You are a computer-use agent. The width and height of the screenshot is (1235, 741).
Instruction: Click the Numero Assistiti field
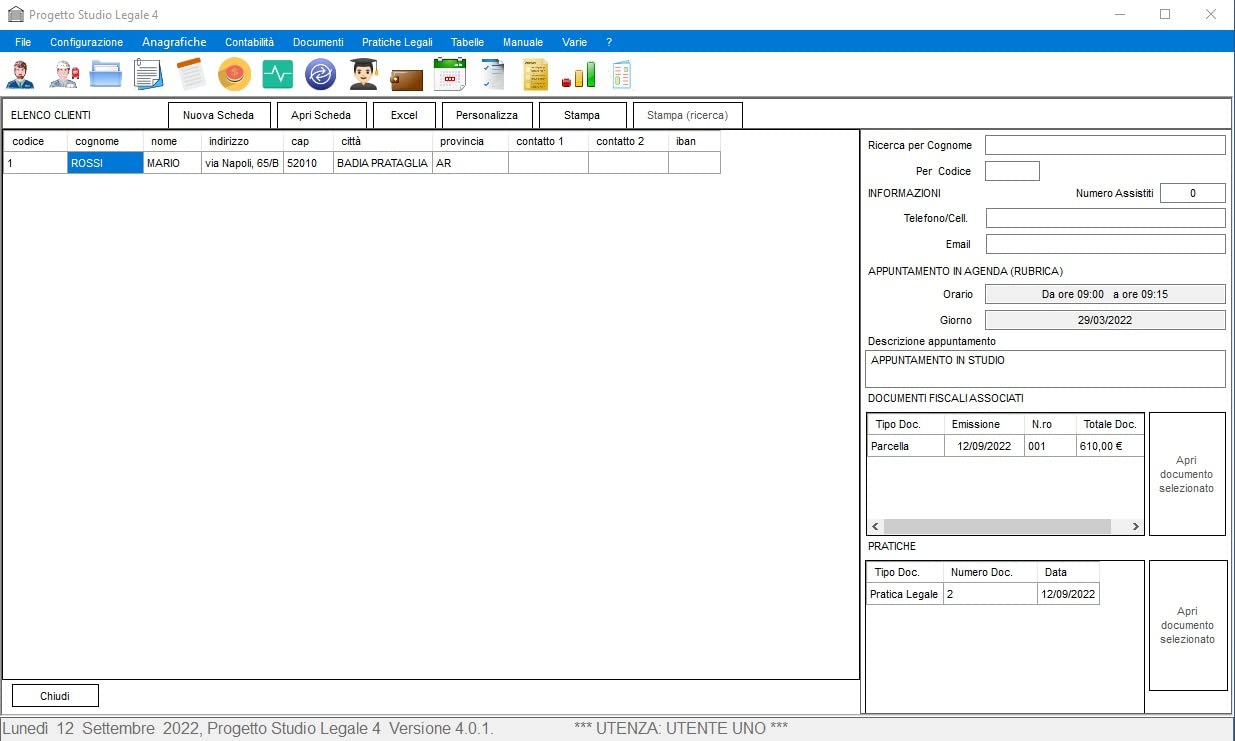click(1193, 194)
